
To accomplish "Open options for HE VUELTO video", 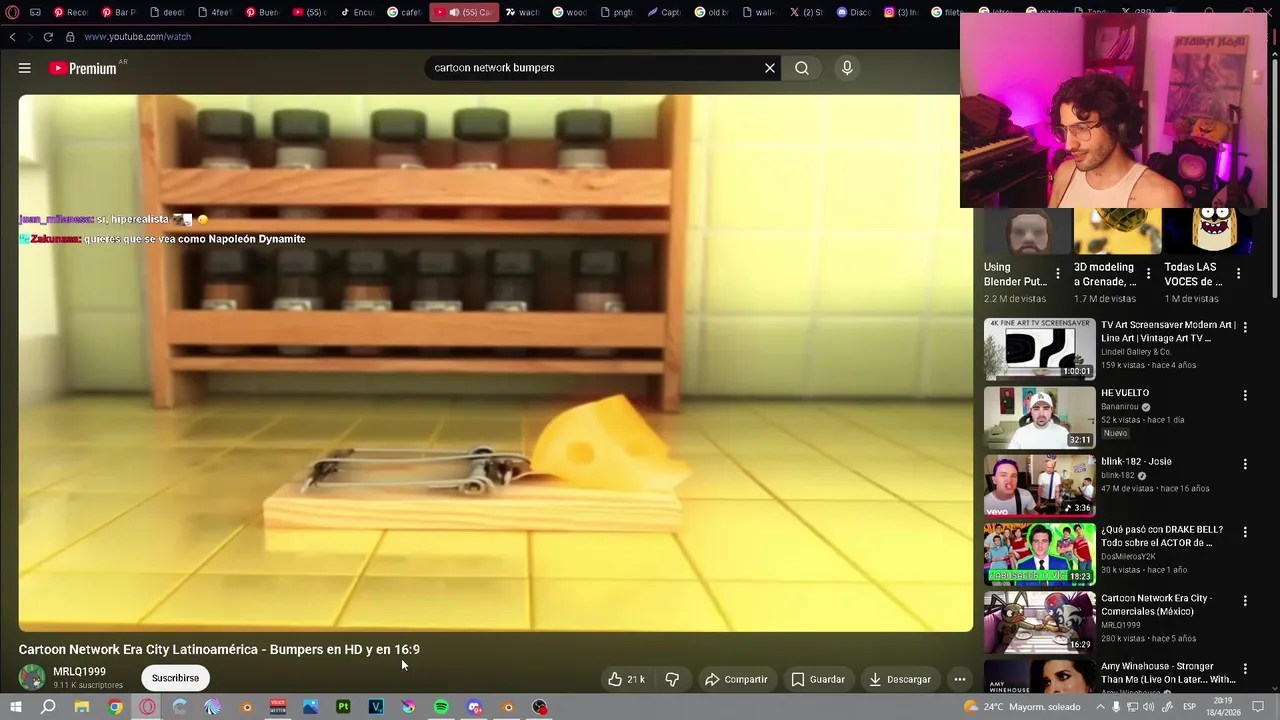I will [1245, 395].
